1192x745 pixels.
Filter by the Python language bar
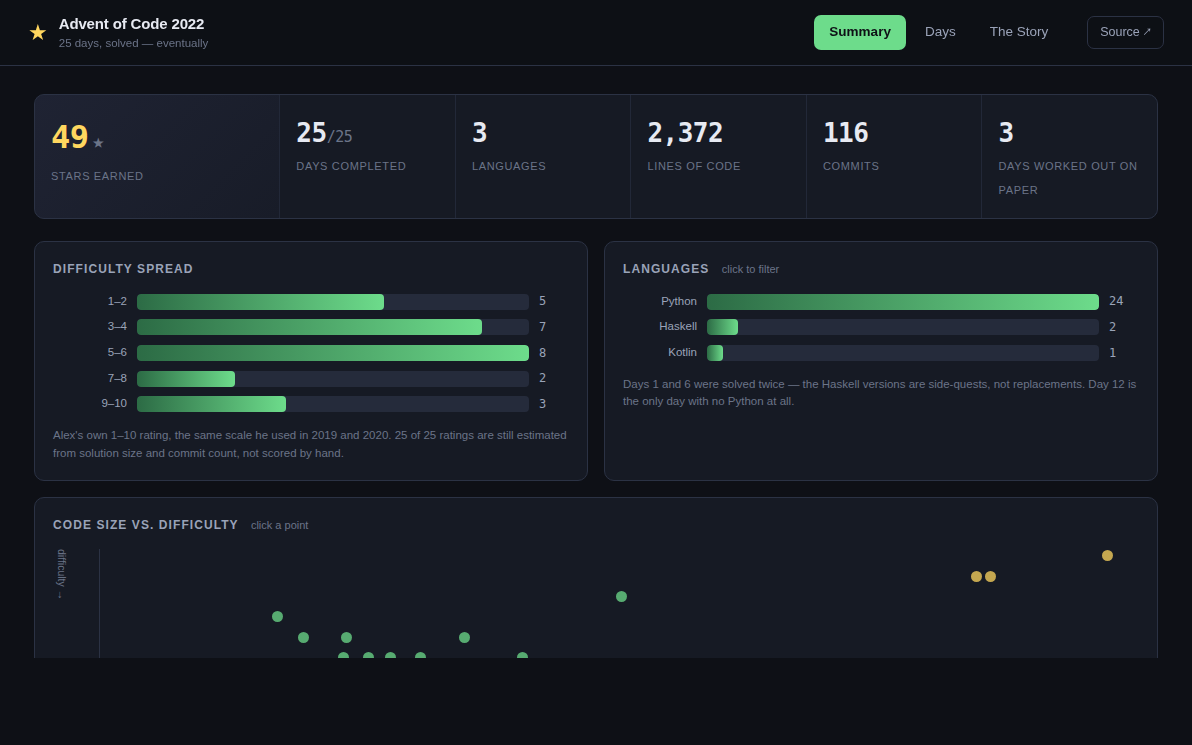[902, 302]
